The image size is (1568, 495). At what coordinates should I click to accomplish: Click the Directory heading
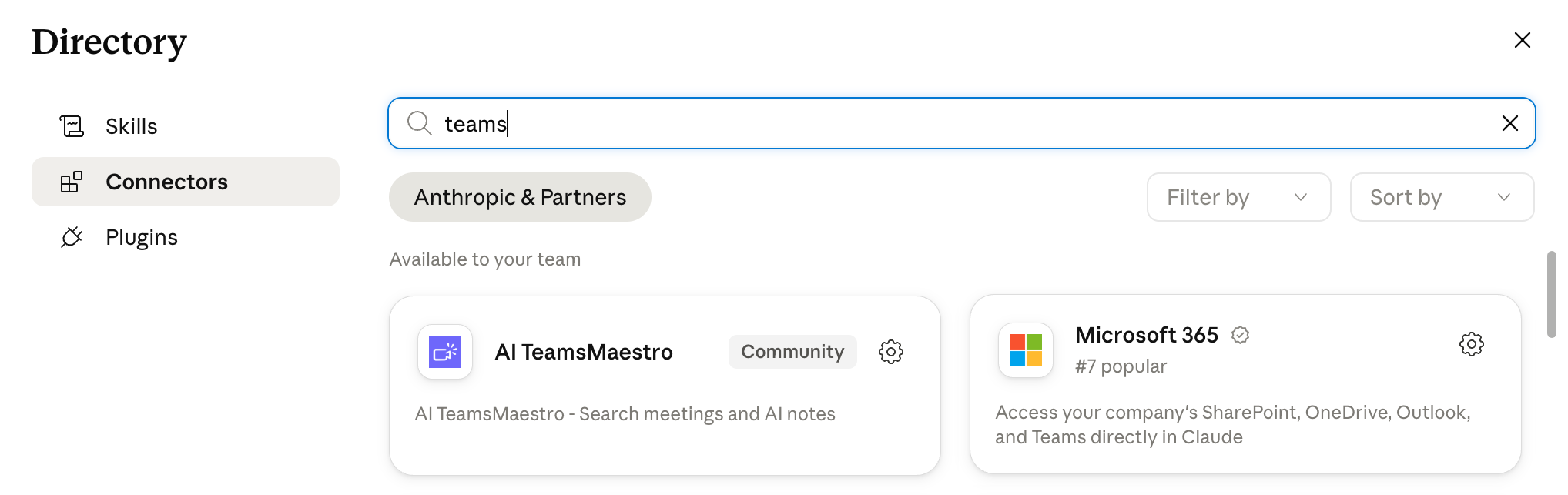tap(109, 42)
